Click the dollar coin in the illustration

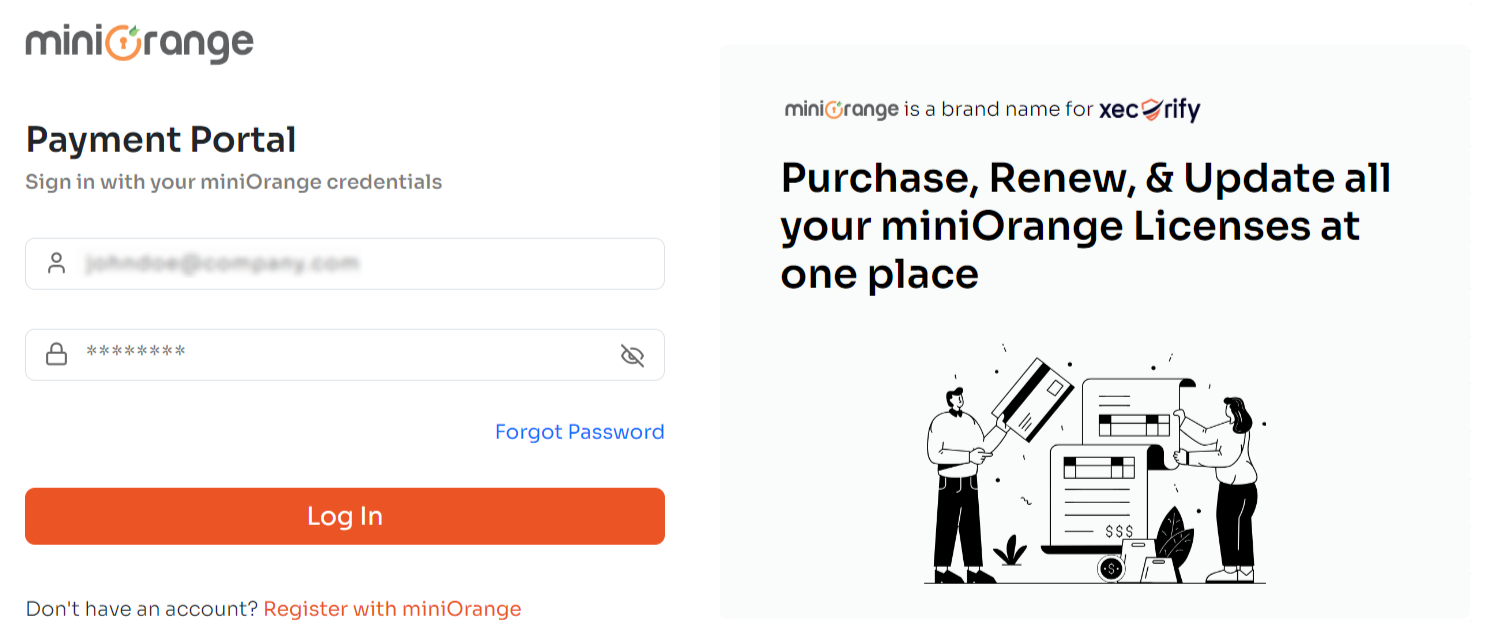1111,568
